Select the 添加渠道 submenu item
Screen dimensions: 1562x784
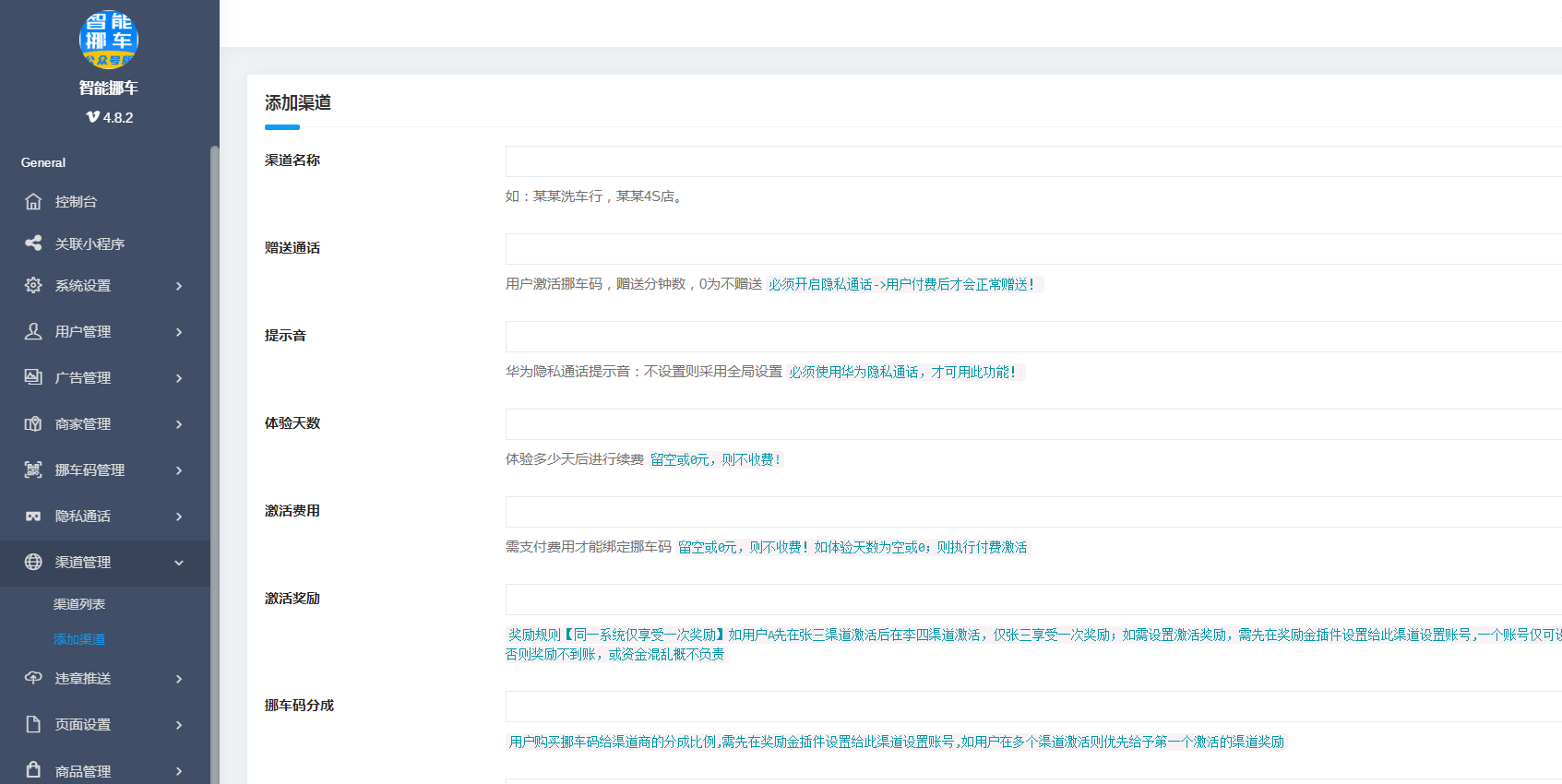point(79,639)
